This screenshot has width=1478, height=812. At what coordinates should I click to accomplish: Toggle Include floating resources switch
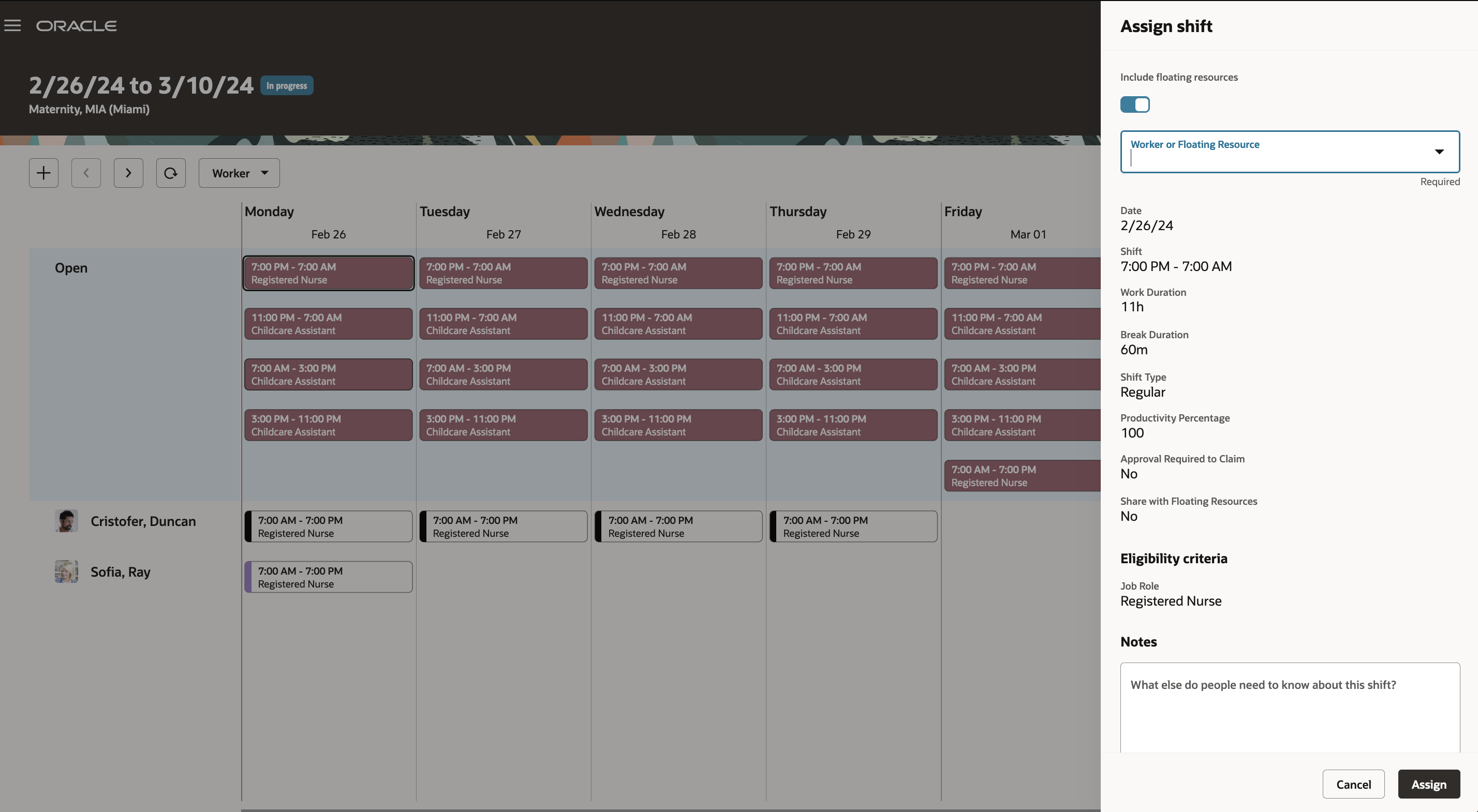(x=1134, y=104)
